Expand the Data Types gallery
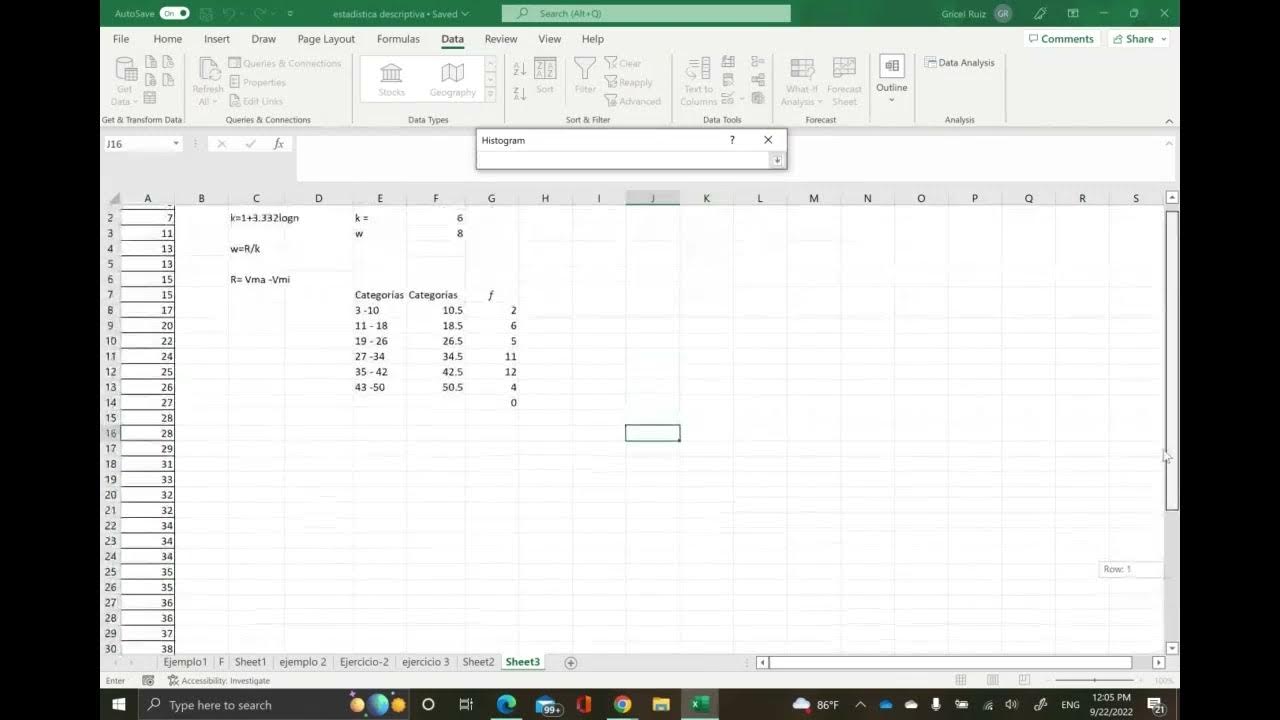1280x720 pixels. click(x=490, y=94)
